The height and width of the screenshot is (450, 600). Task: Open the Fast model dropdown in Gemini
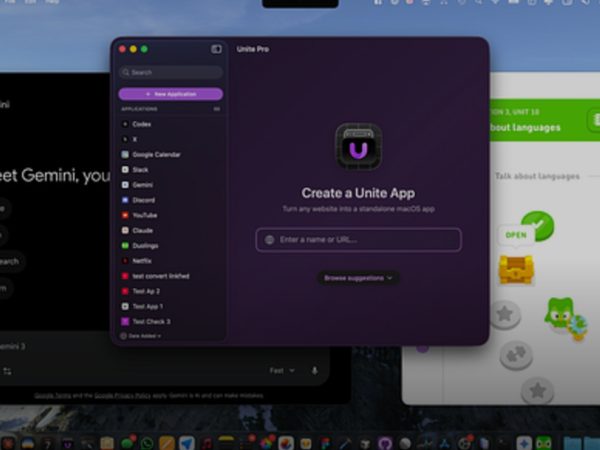pyautogui.click(x=282, y=370)
